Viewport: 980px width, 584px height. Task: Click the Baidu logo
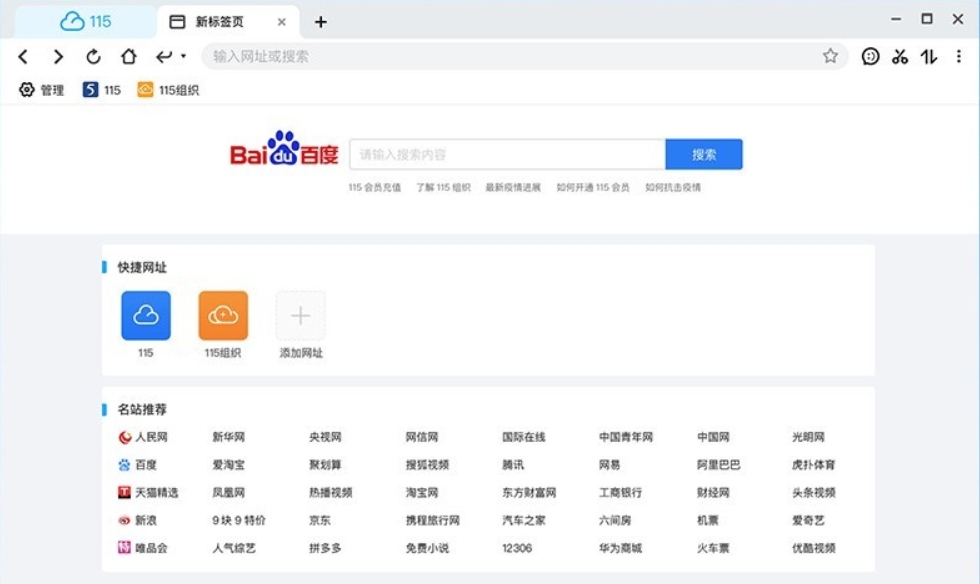tap(284, 149)
